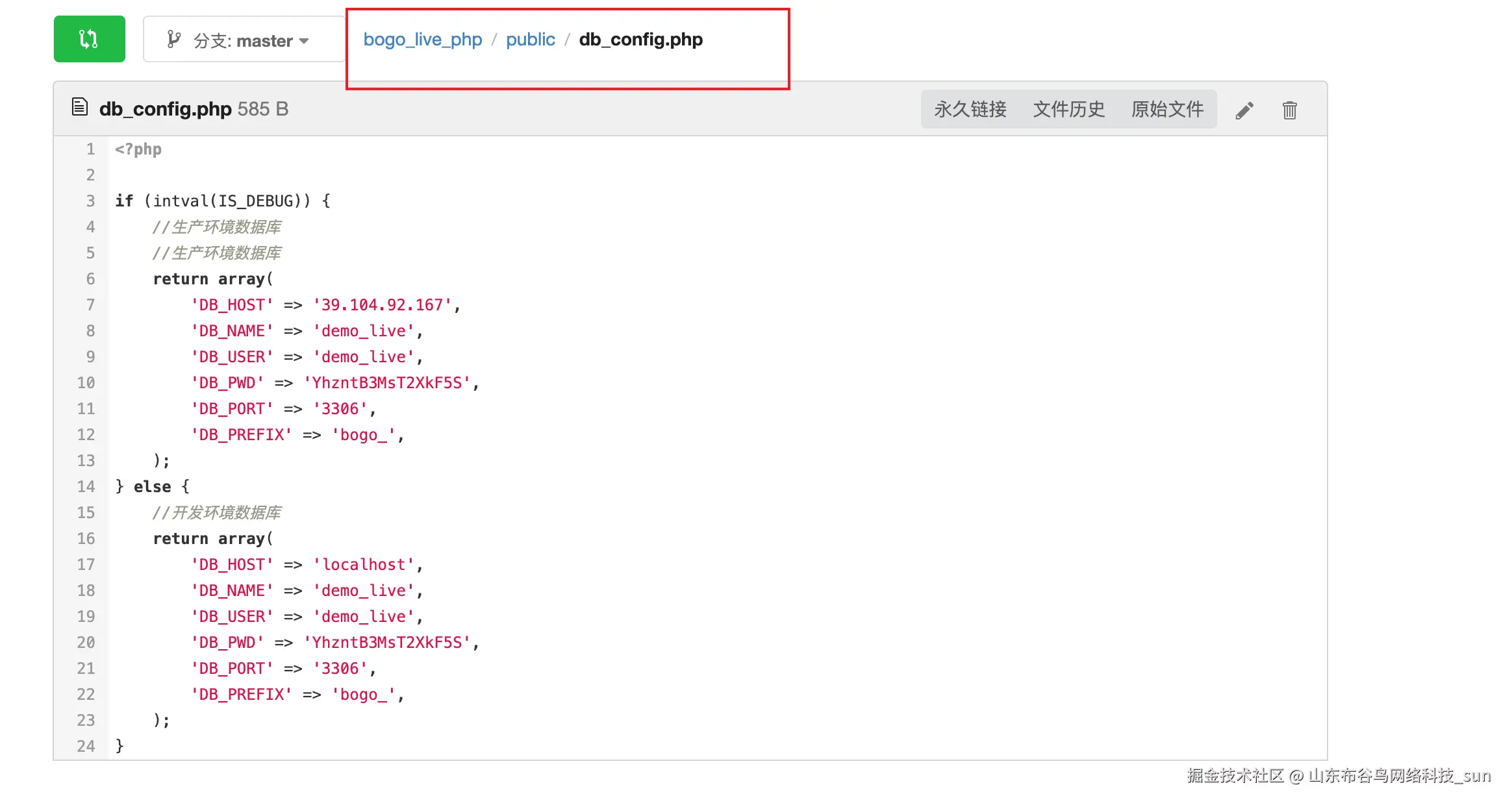The height and width of the screenshot is (805, 1512).
Task: Click line number 7
Action: [90, 305]
